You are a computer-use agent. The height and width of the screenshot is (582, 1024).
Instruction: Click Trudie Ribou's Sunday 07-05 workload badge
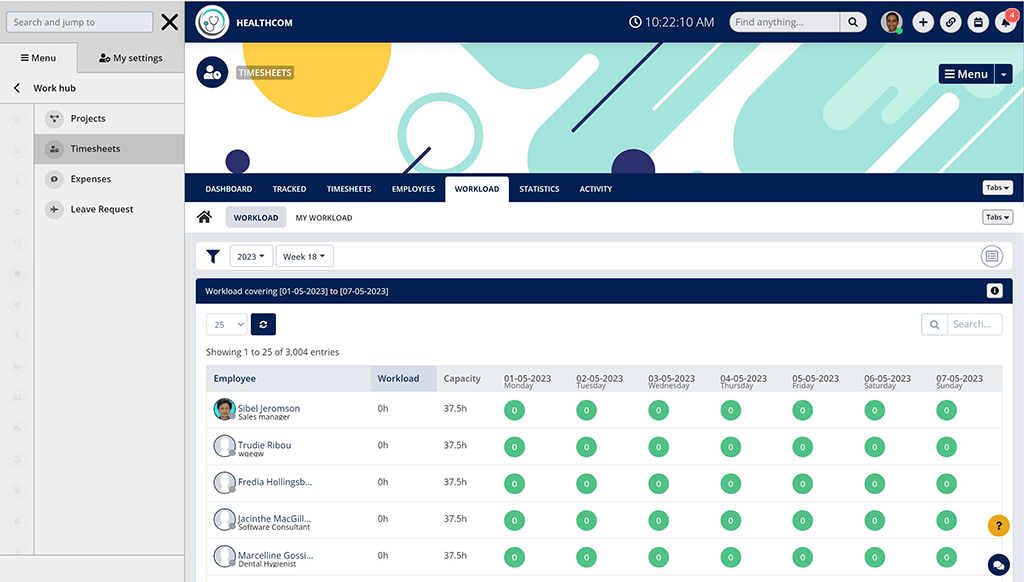point(946,447)
